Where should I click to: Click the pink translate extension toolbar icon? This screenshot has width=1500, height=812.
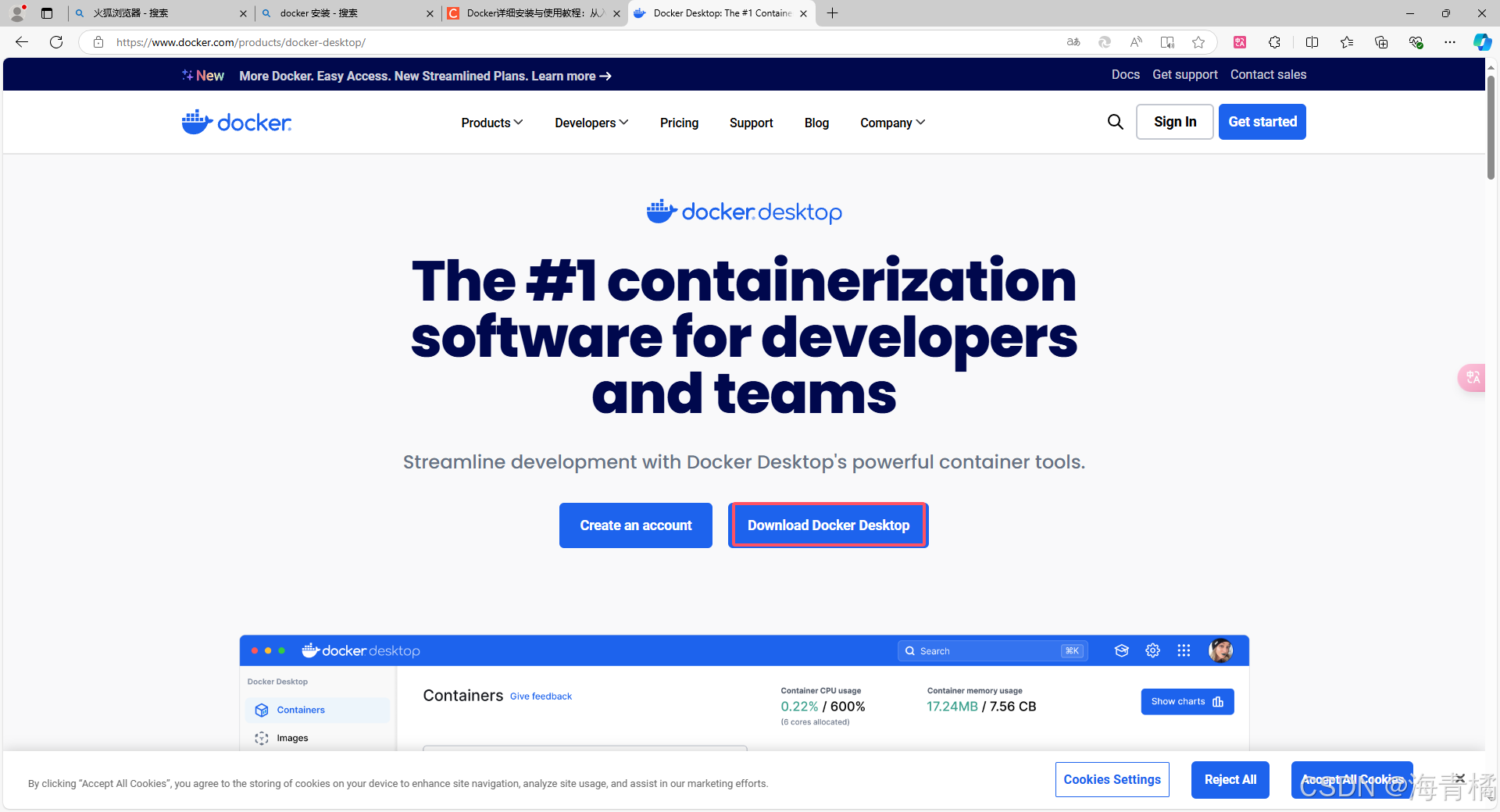point(1240,42)
